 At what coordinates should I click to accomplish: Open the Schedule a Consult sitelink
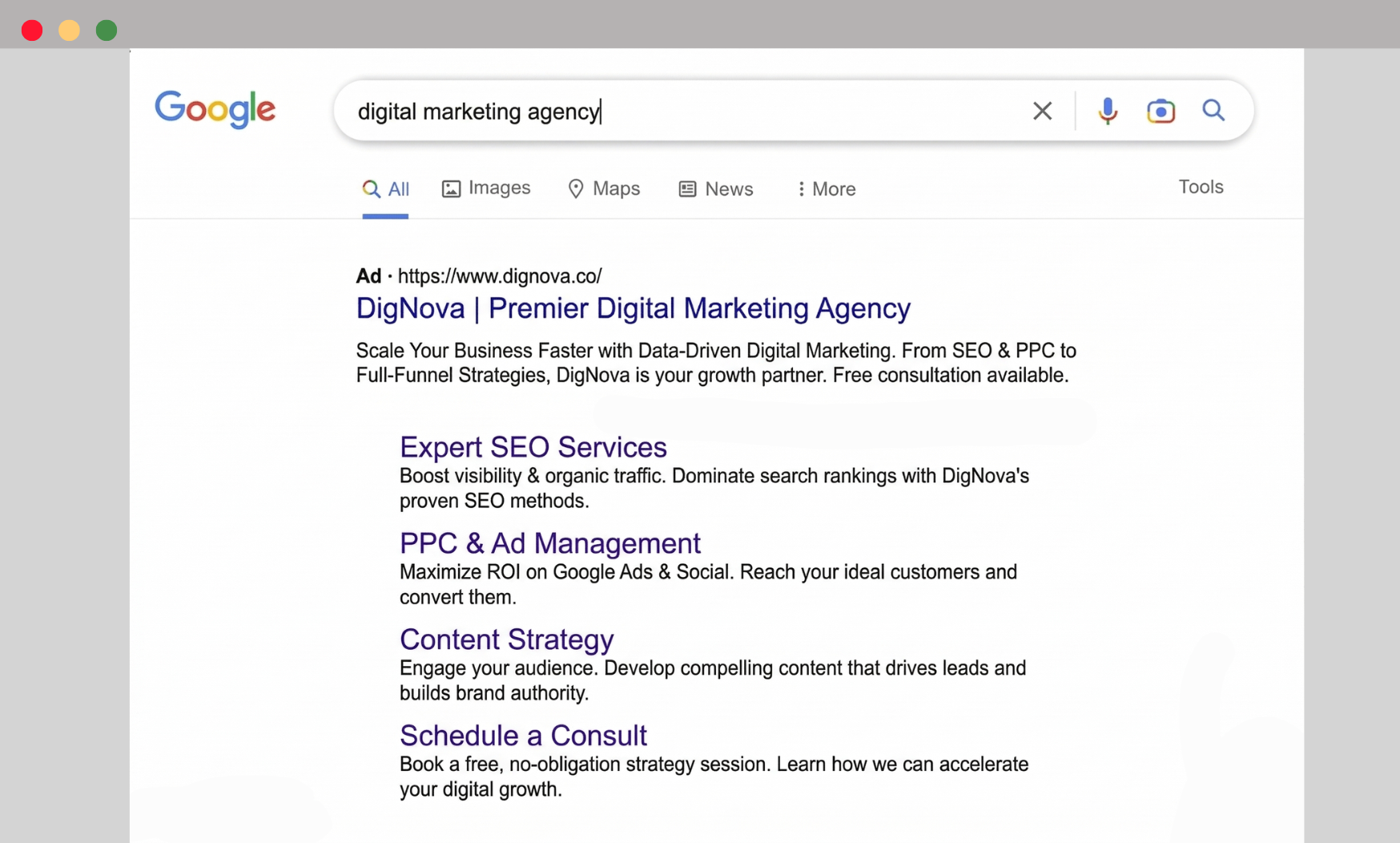523,735
